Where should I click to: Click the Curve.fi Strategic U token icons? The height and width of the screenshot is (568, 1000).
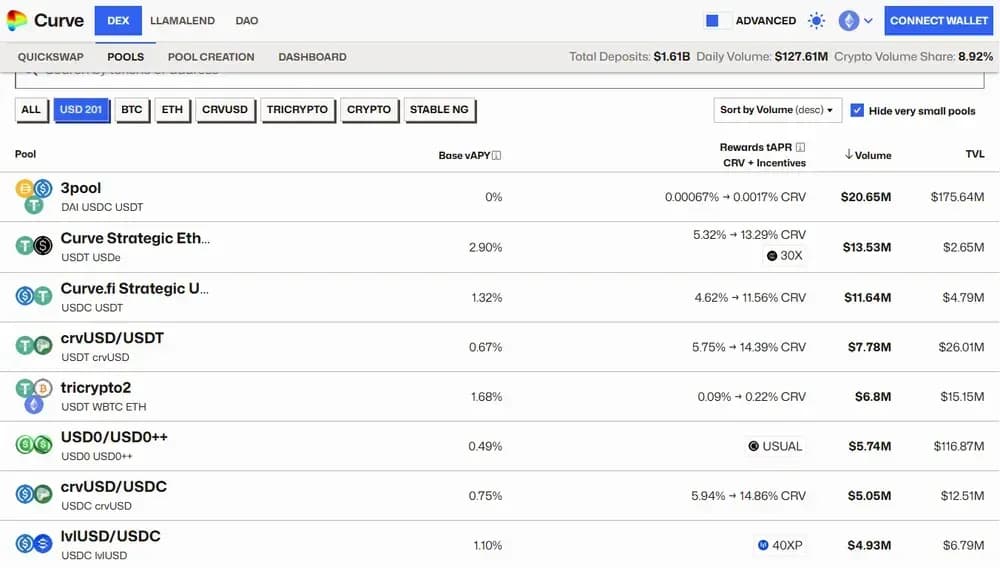click(x=34, y=296)
